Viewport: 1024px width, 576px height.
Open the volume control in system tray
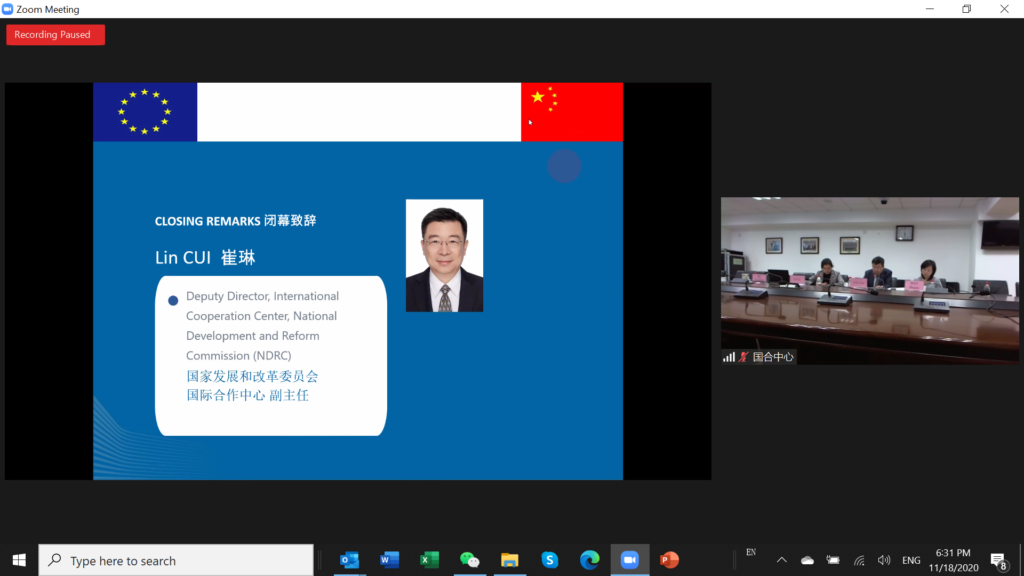[884, 560]
